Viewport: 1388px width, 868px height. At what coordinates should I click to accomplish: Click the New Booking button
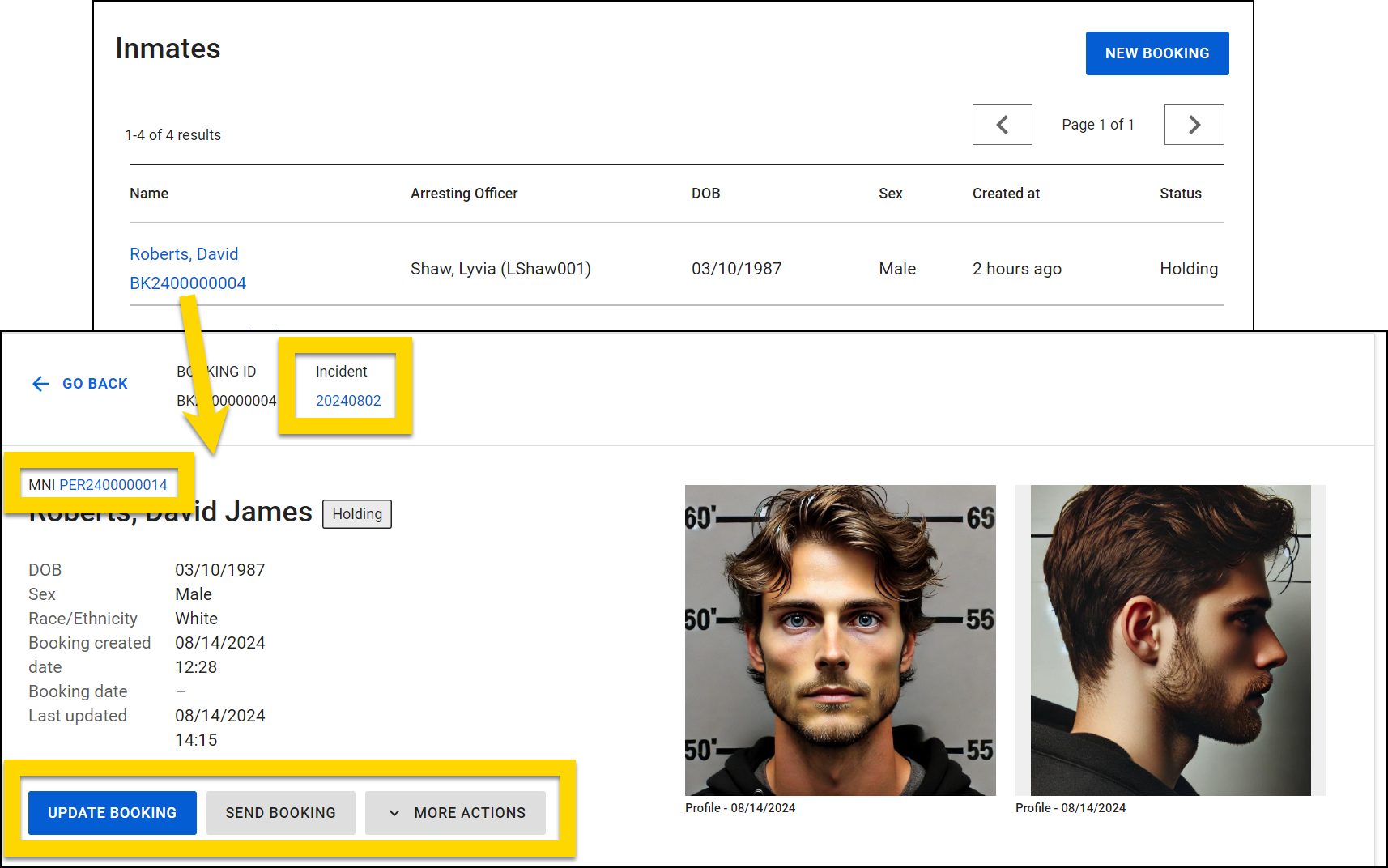tap(1156, 53)
